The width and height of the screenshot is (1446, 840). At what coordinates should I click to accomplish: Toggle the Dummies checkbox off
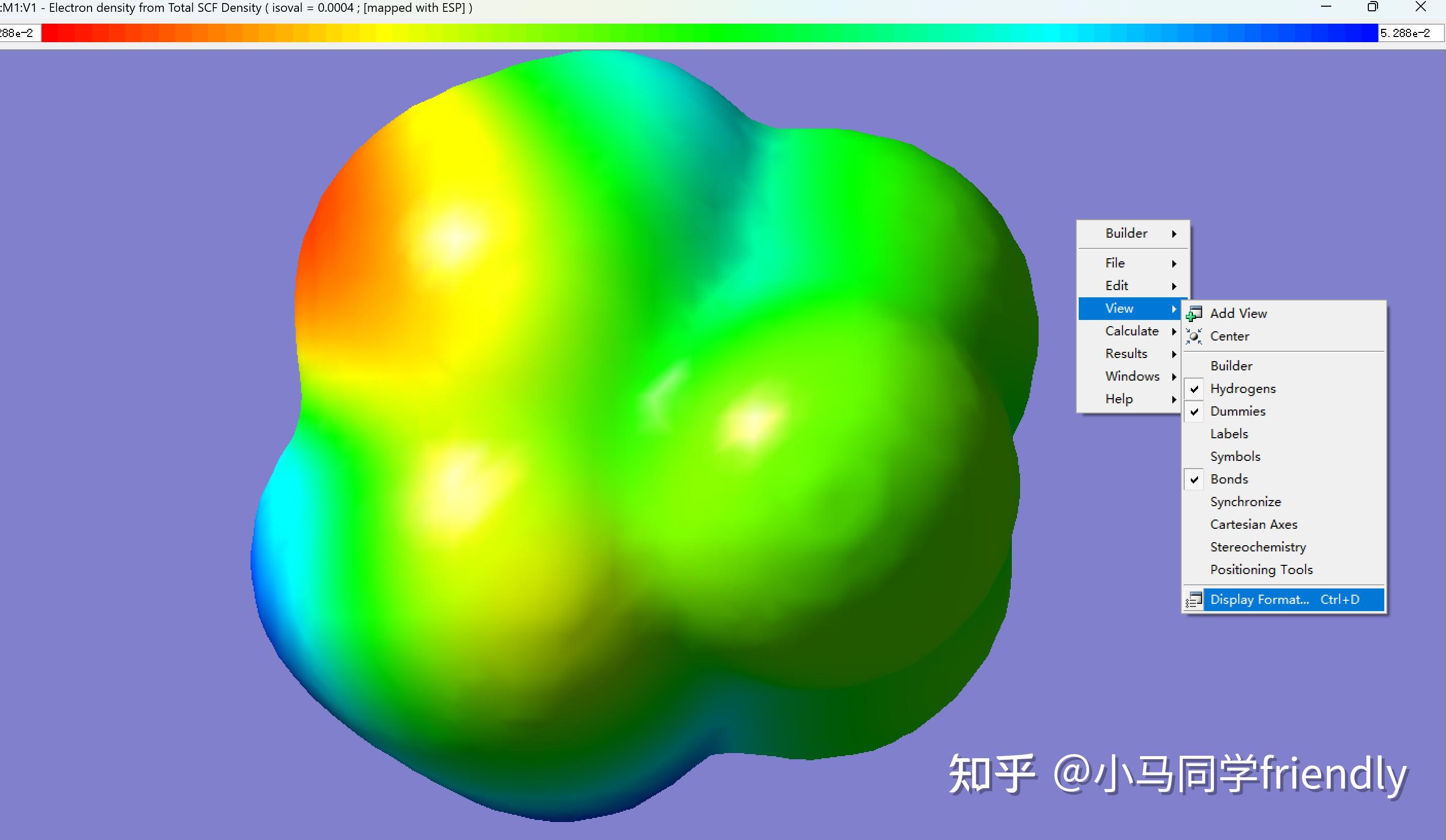[x=1194, y=412]
